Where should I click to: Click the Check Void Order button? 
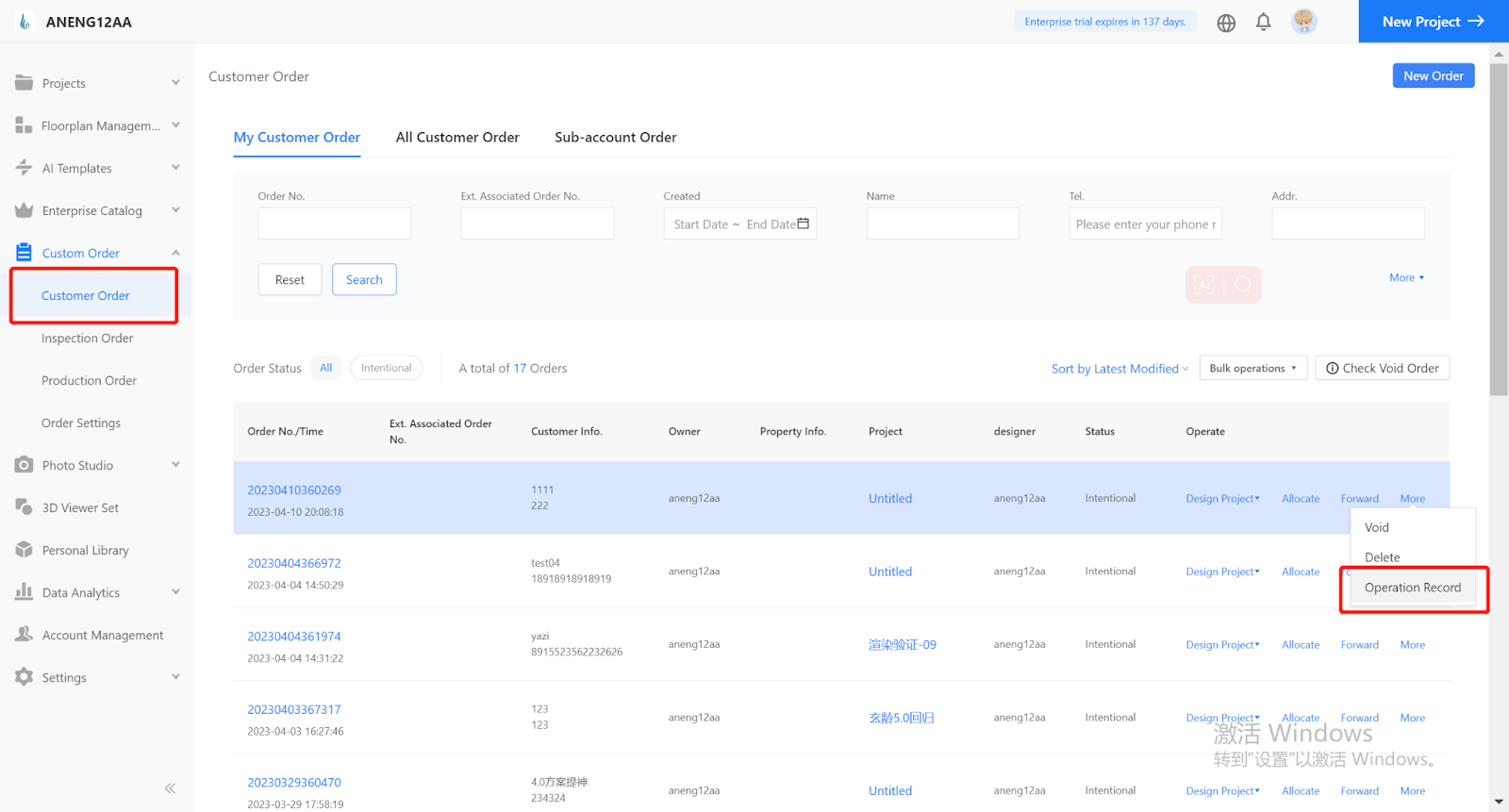coord(1382,368)
